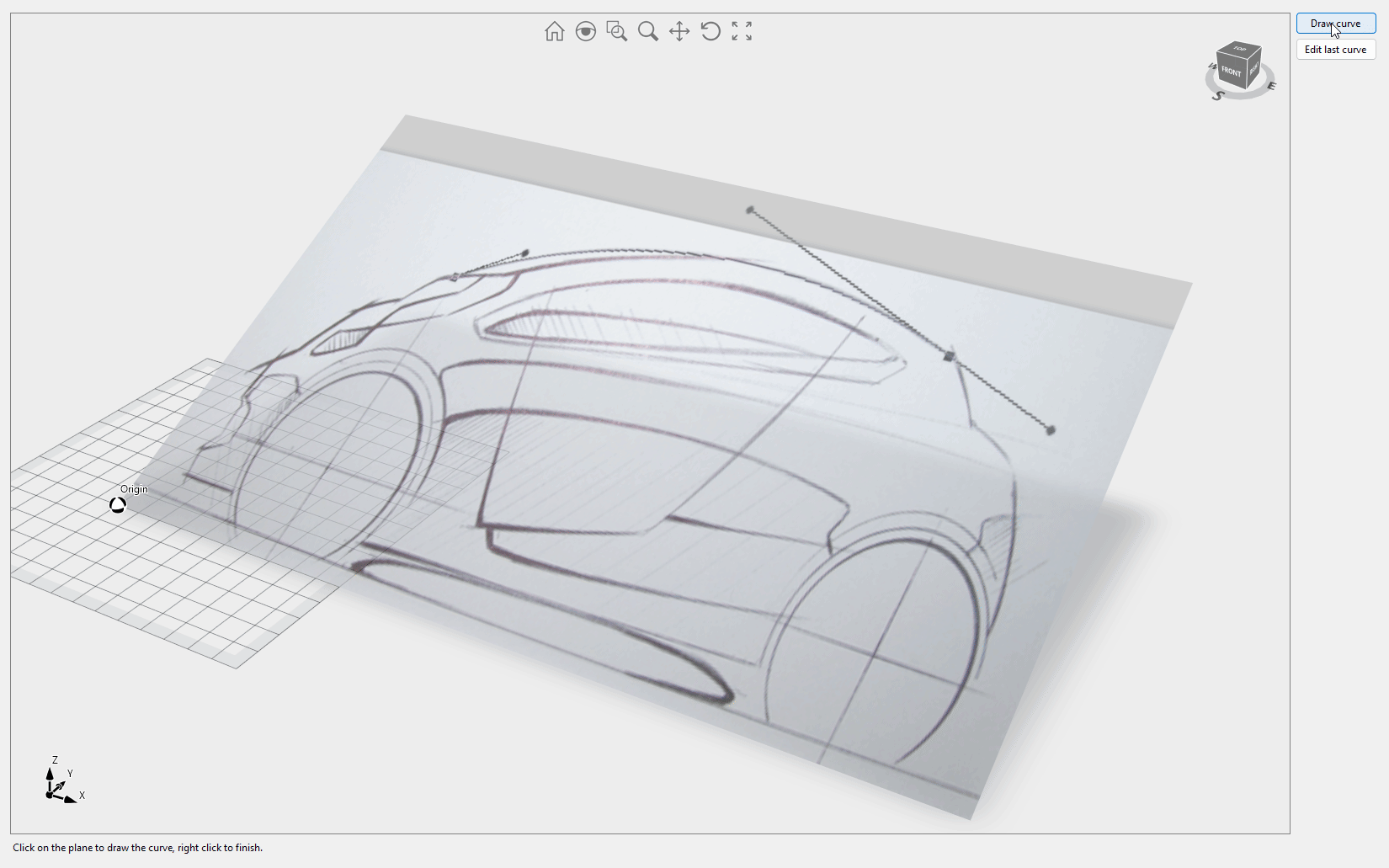Click the TOP face of view cube
This screenshot has height=868, width=1389.
1240,50
